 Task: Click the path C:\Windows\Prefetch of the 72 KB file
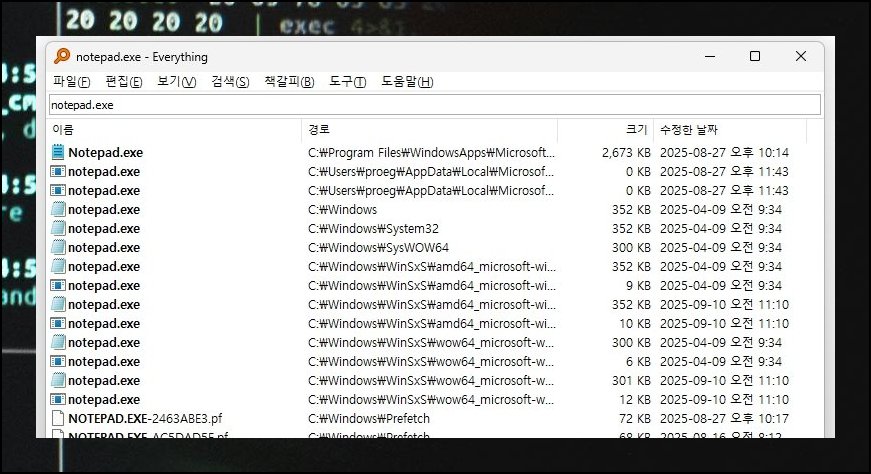coord(369,418)
